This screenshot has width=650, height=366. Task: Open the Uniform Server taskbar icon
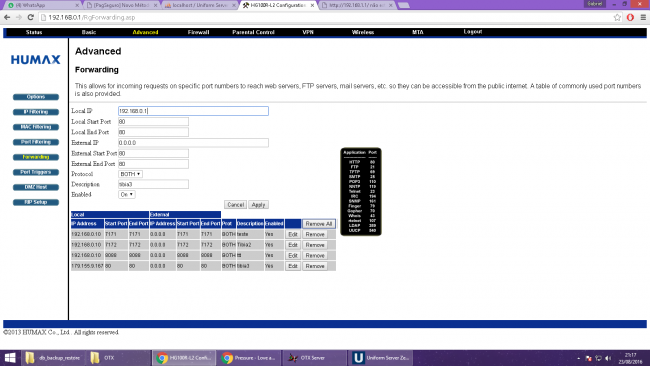[x=381, y=358]
